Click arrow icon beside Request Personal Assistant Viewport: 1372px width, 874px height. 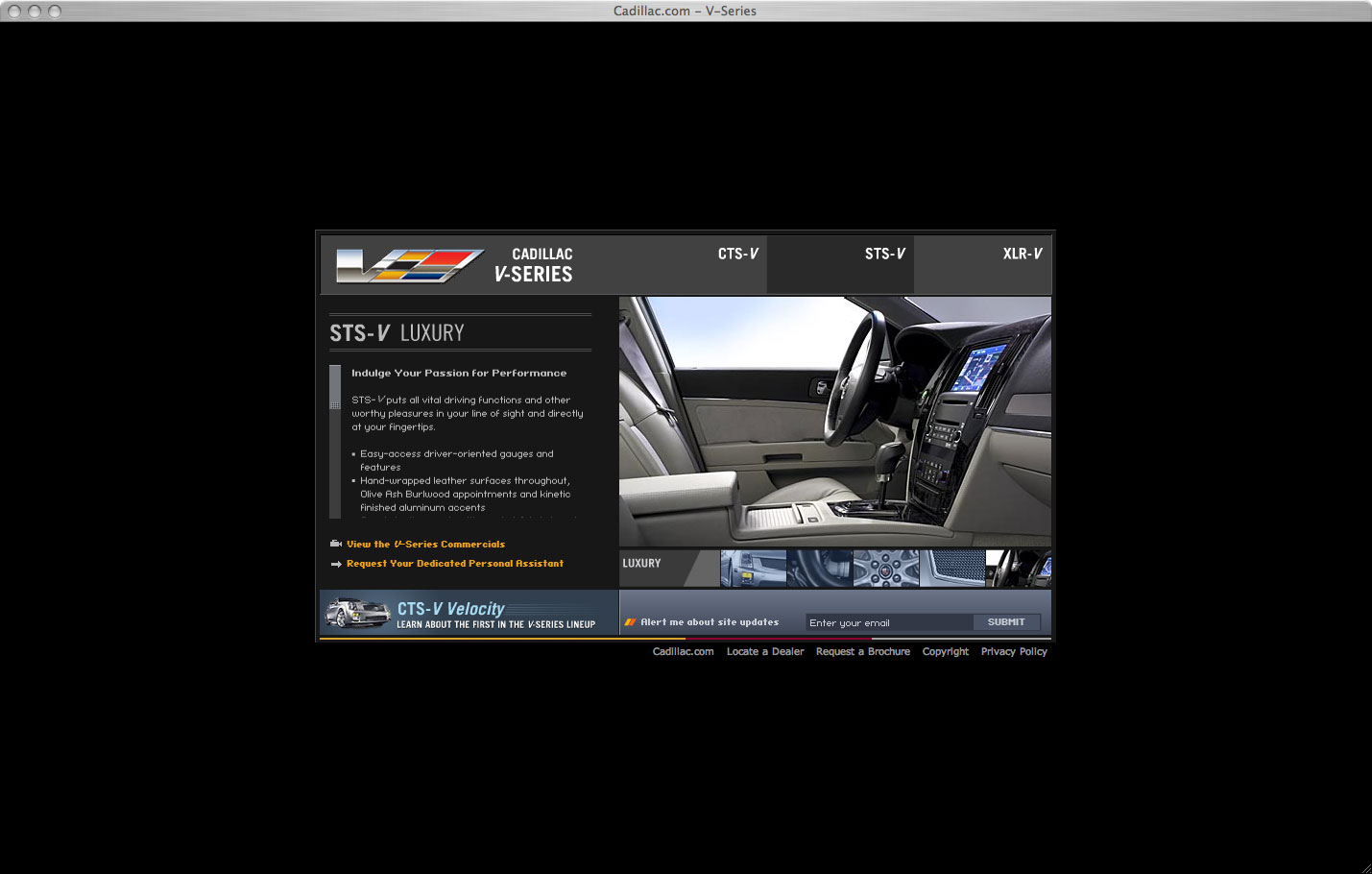[x=336, y=564]
